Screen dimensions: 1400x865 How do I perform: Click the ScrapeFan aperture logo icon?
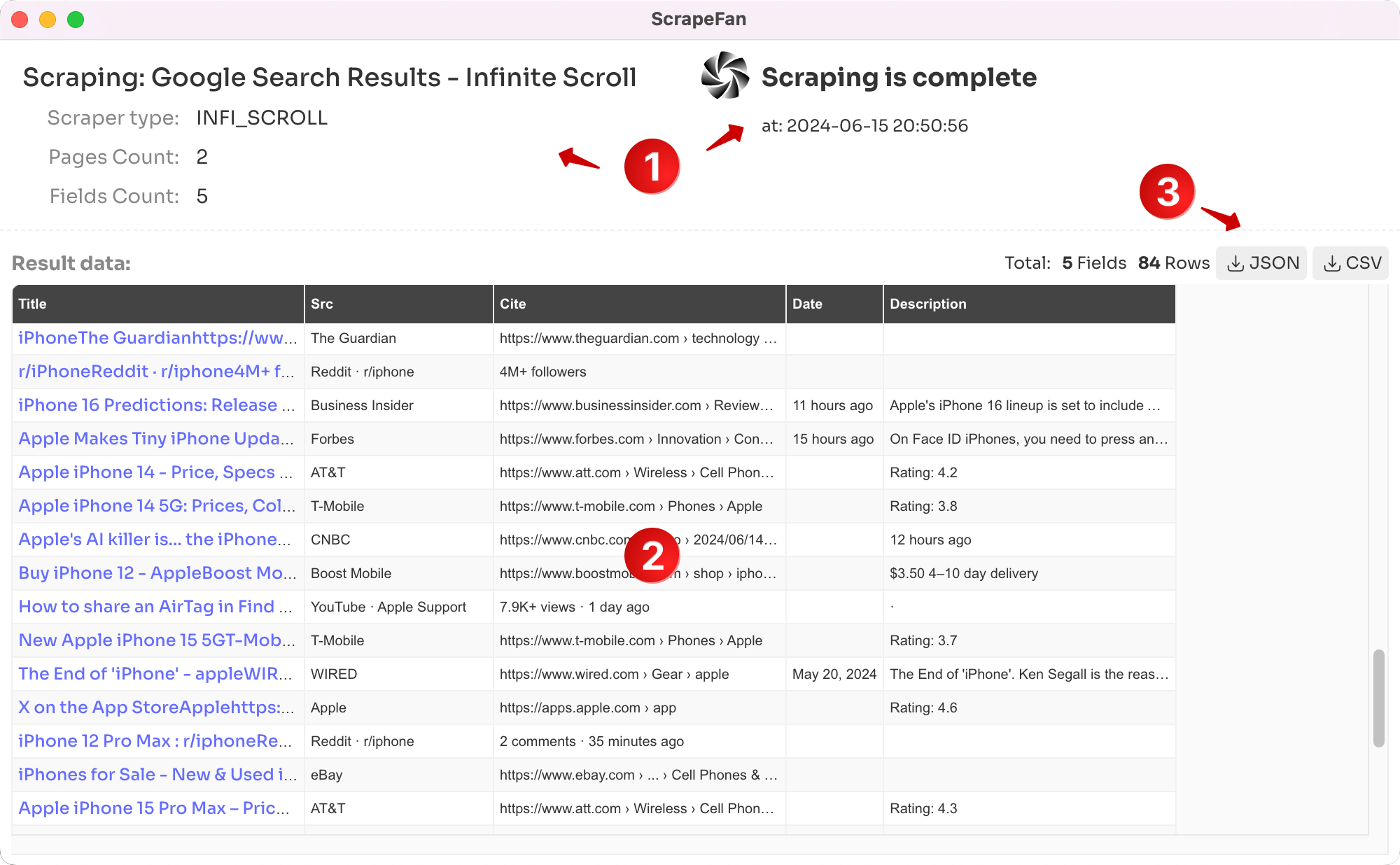(x=725, y=76)
